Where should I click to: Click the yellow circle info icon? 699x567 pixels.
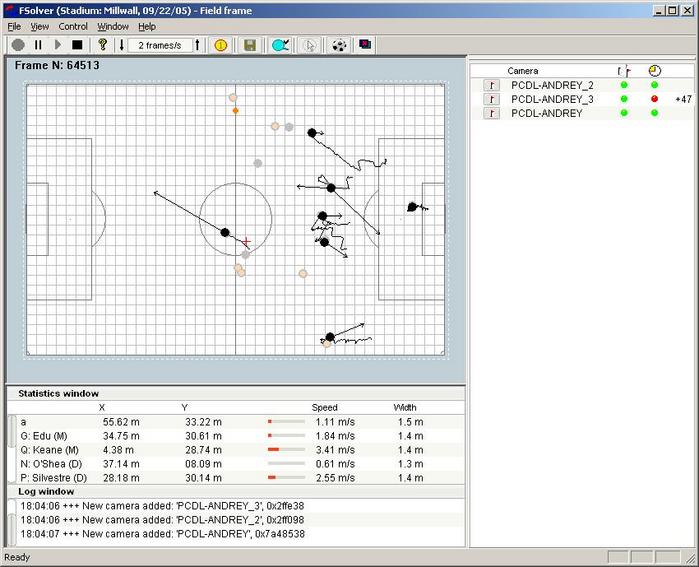(x=221, y=45)
